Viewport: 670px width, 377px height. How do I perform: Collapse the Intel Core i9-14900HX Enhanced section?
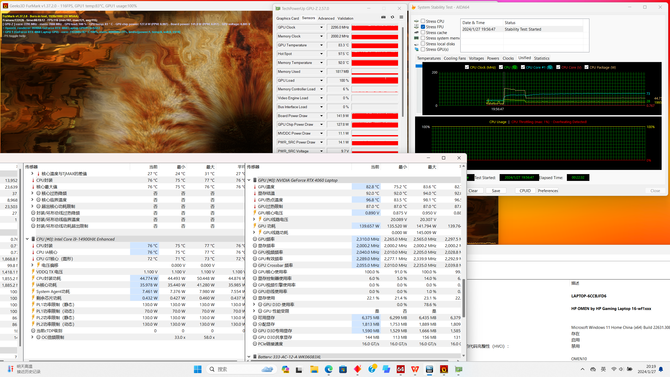(x=27, y=239)
